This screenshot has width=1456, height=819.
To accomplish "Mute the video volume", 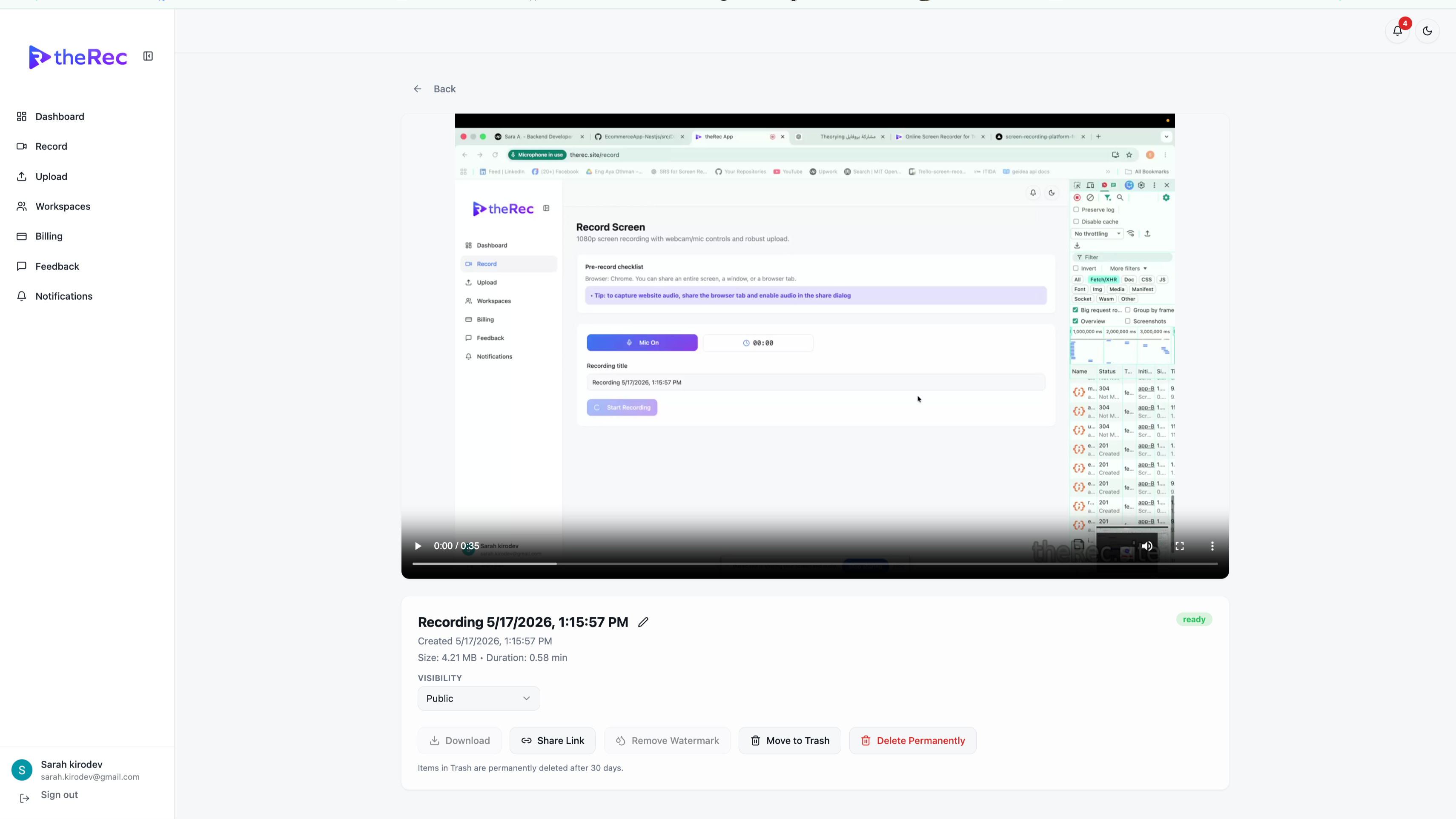I will tap(1147, 546).
